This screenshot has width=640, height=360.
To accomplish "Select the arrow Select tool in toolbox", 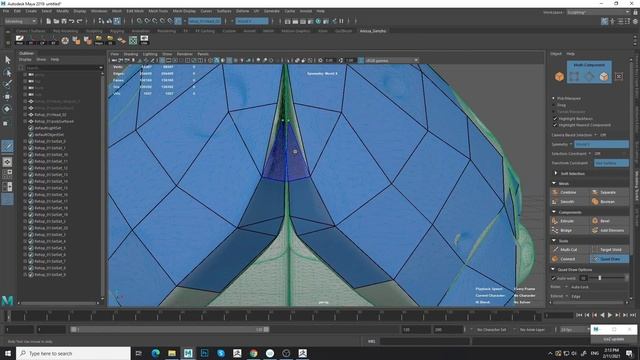I will point(7,60).
